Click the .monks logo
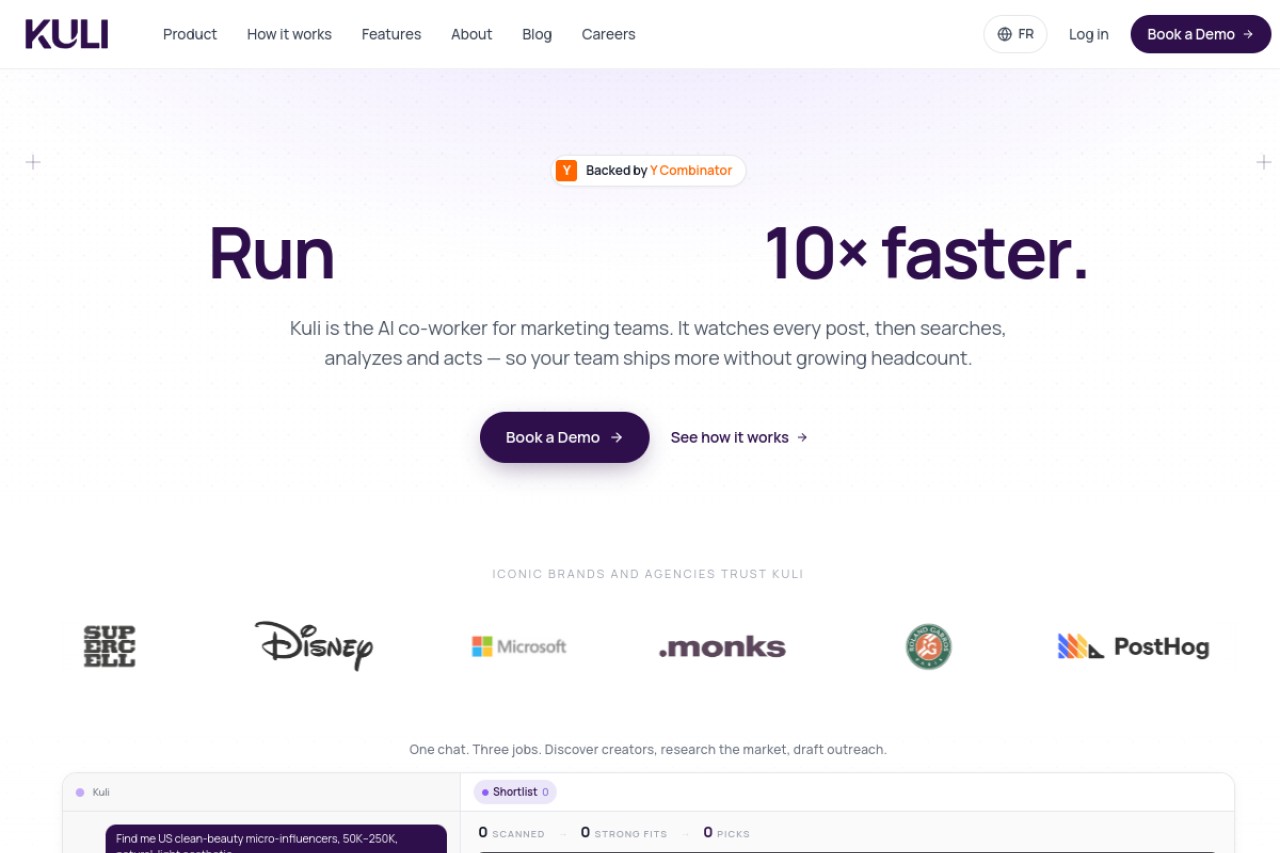The height and width of the screenshot is (853, 1280). click(722, 647)
